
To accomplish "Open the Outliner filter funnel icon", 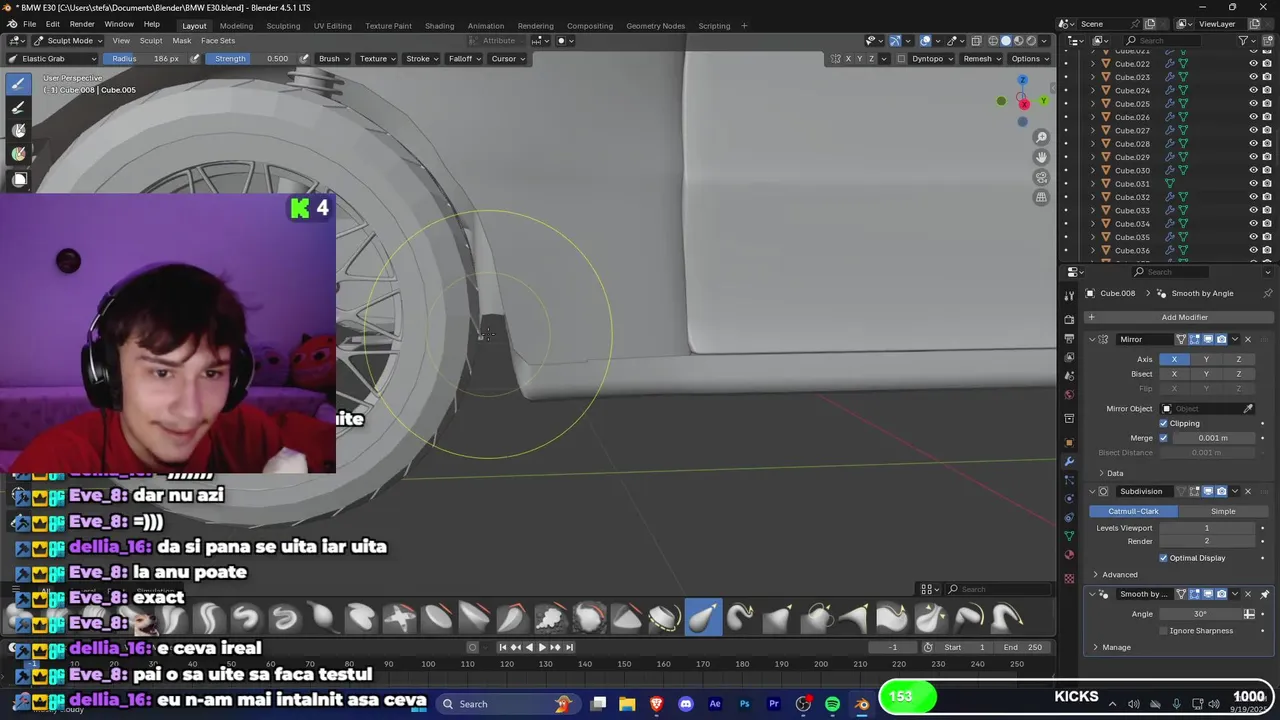I will point(1243,41).
